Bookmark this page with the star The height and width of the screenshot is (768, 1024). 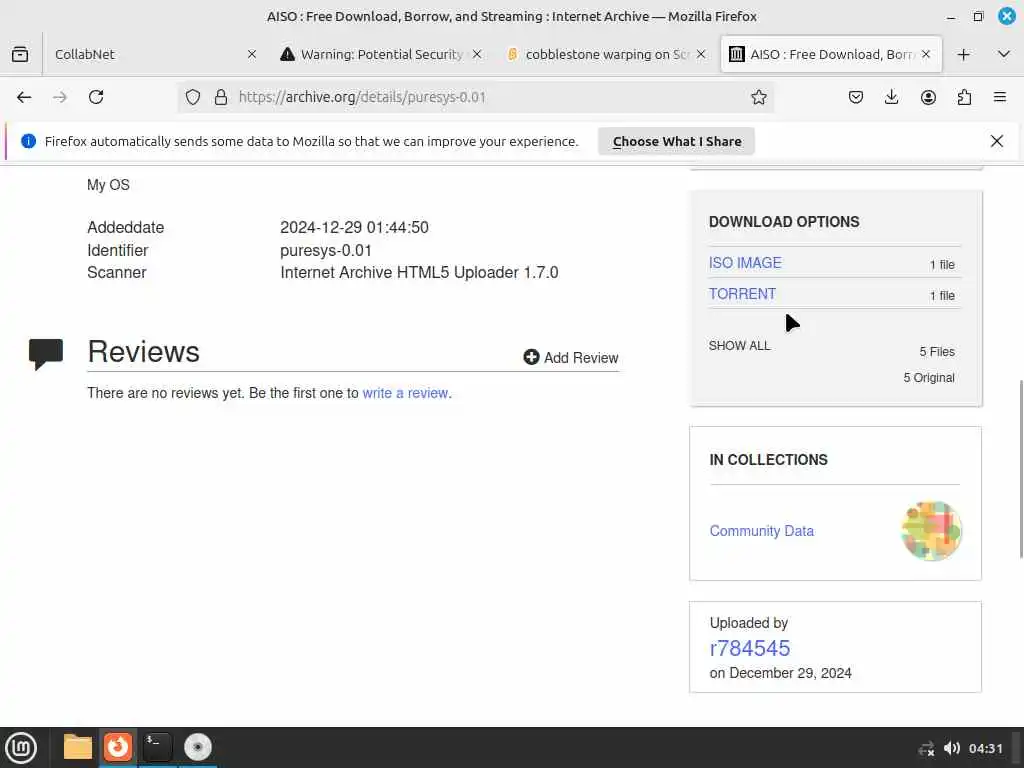758,97
